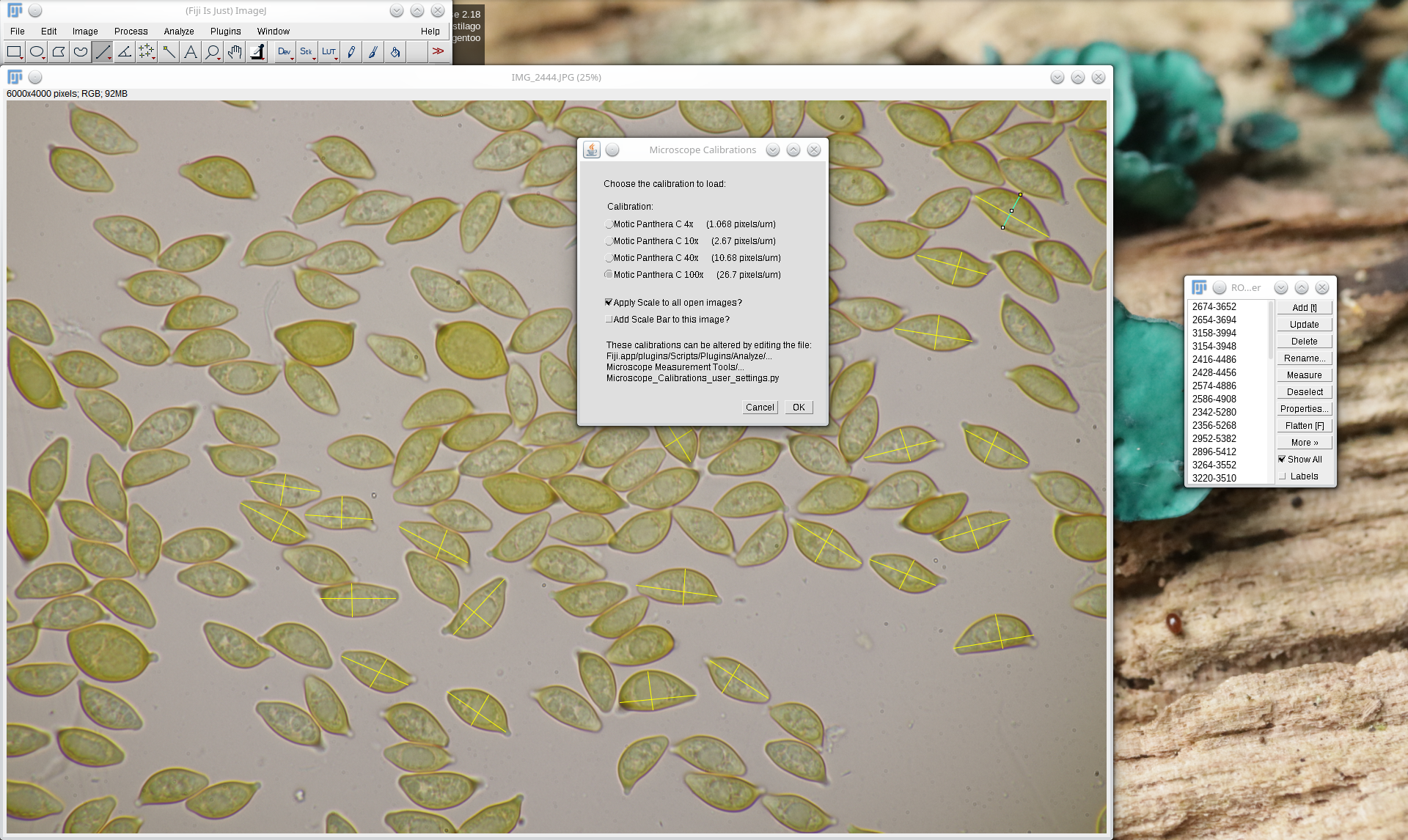
Task: Select the Polygon selection tool
Action: coord(59,52)
